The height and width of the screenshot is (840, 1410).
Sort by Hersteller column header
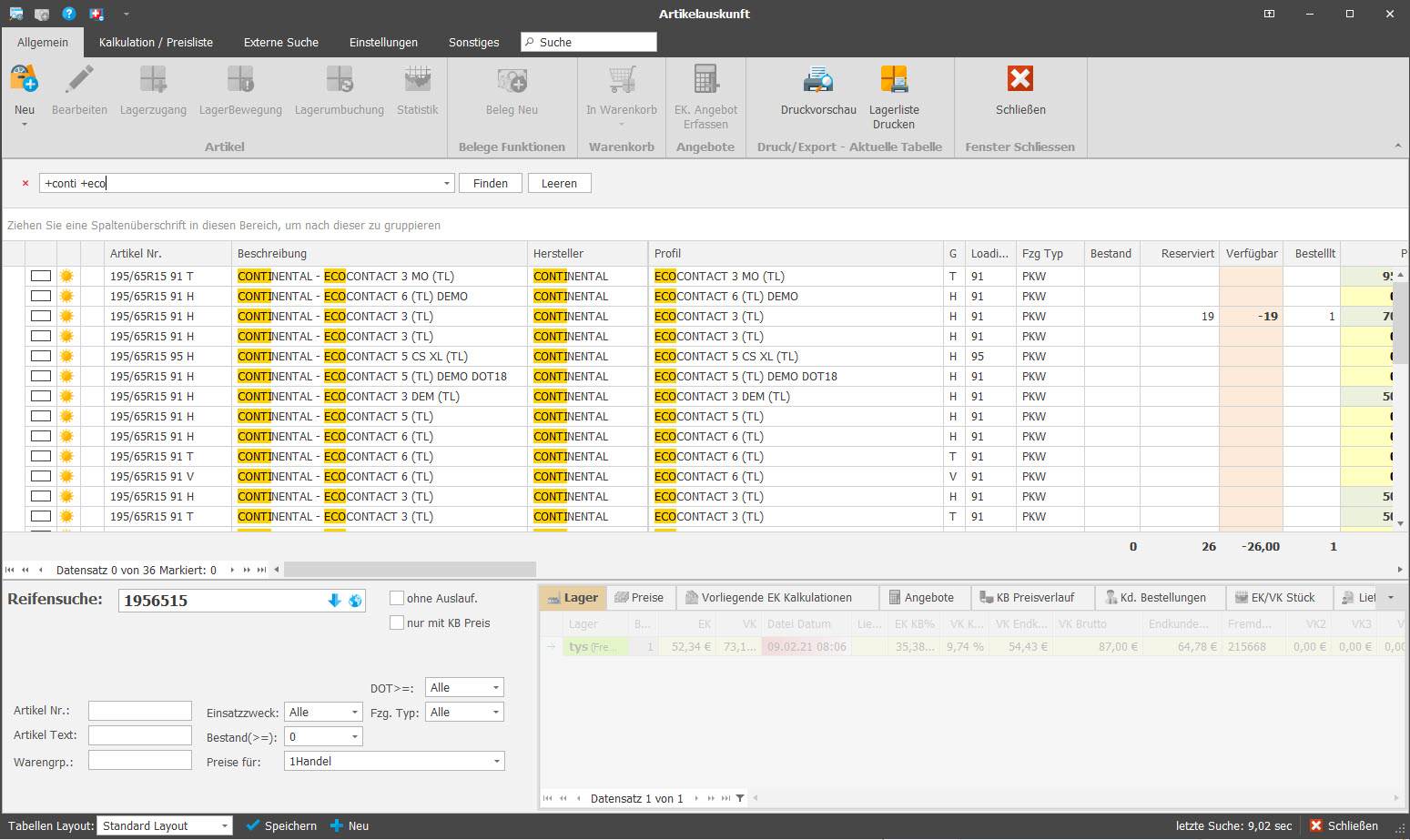587,253
